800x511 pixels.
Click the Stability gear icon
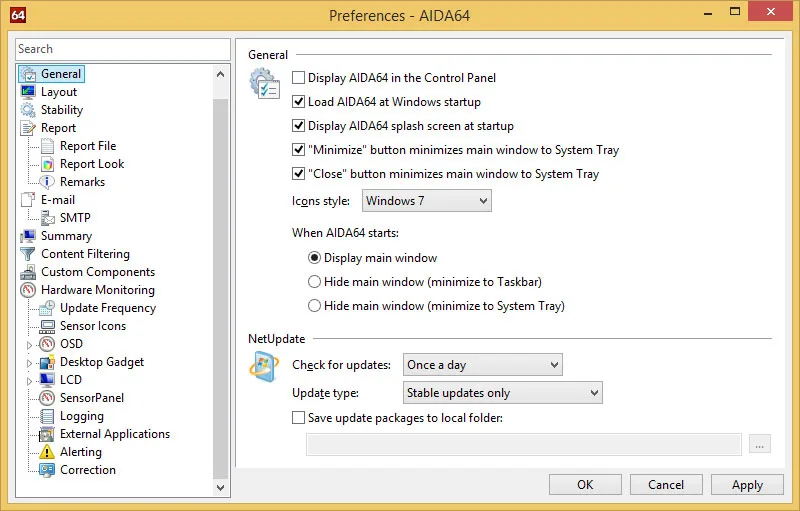28,110
